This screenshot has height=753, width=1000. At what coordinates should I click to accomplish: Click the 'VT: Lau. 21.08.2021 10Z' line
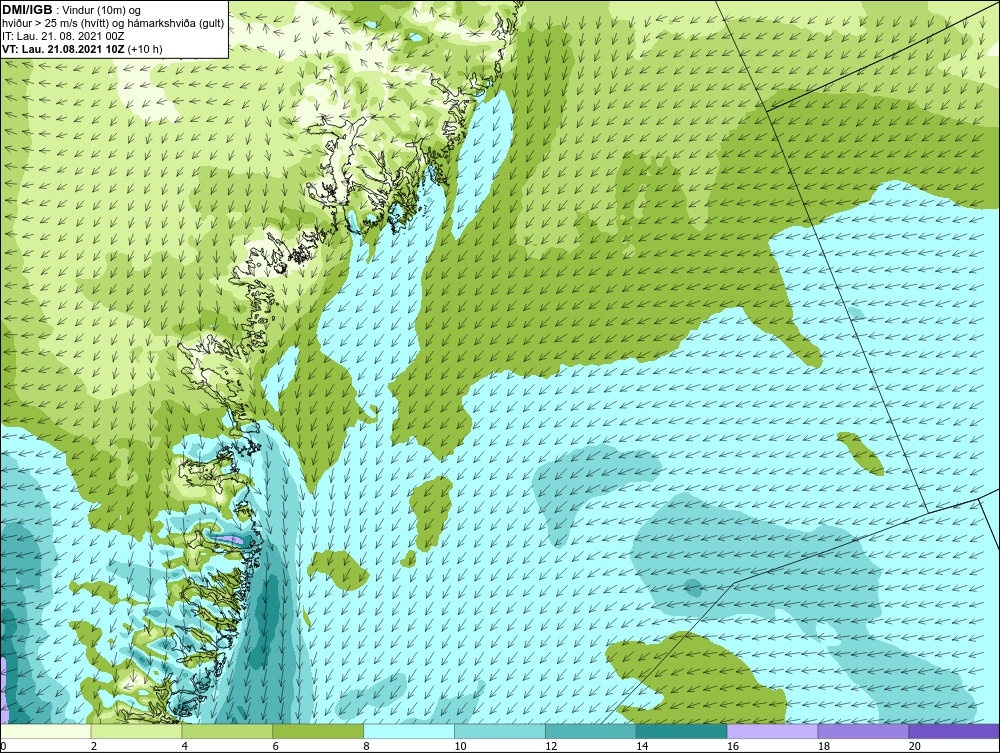tap(64, 49)
